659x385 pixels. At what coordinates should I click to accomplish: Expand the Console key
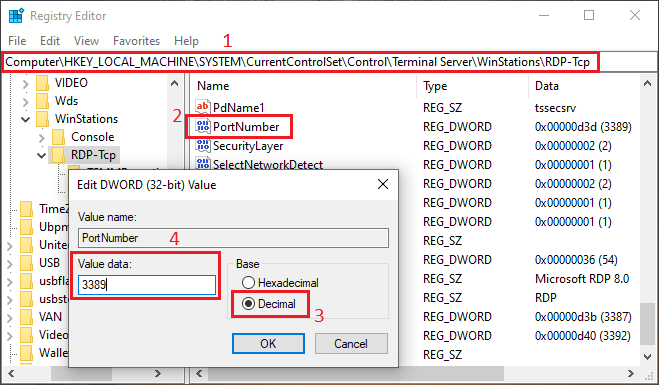(x=41, y=138)
